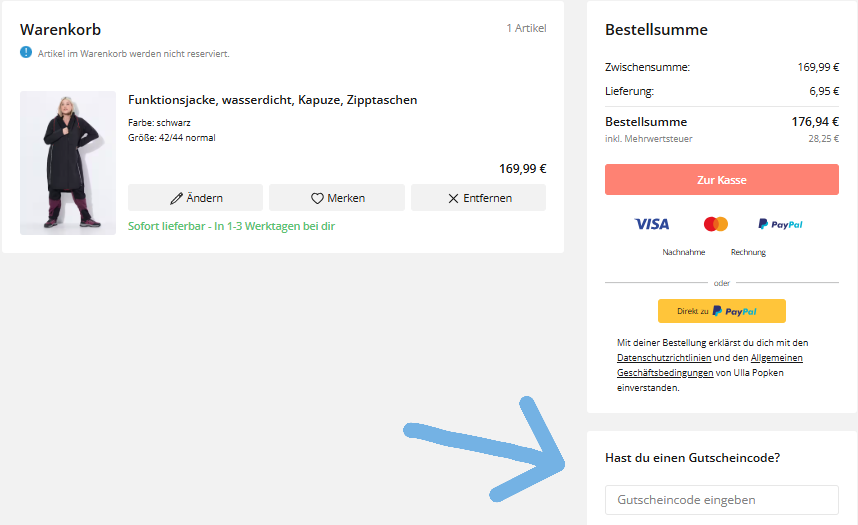858x525 pixels.
Task: Click the Direkt zu PayPal button
Action: click(721, 311)
